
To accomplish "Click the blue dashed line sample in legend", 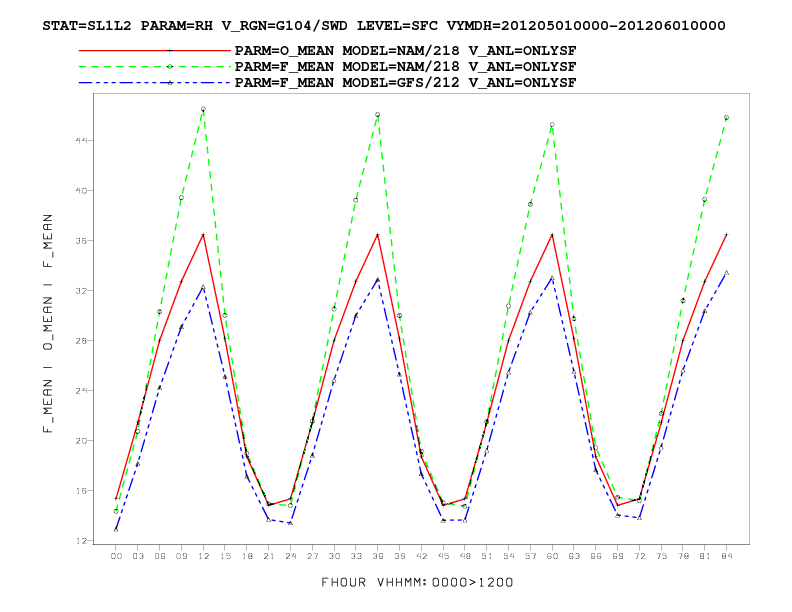I will (155, 83).
